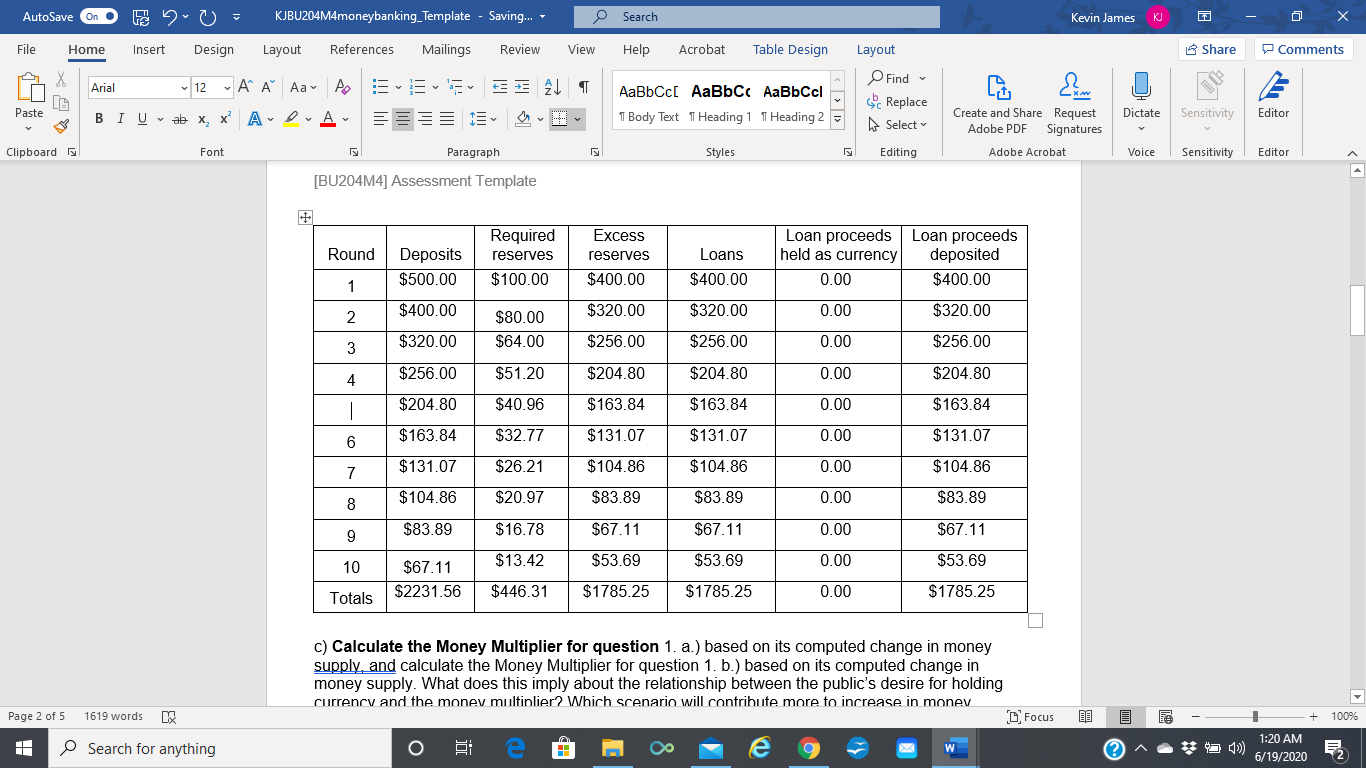Click the table move handle
This screenshot has width=1366, height=768.
[x=306, y=217]
